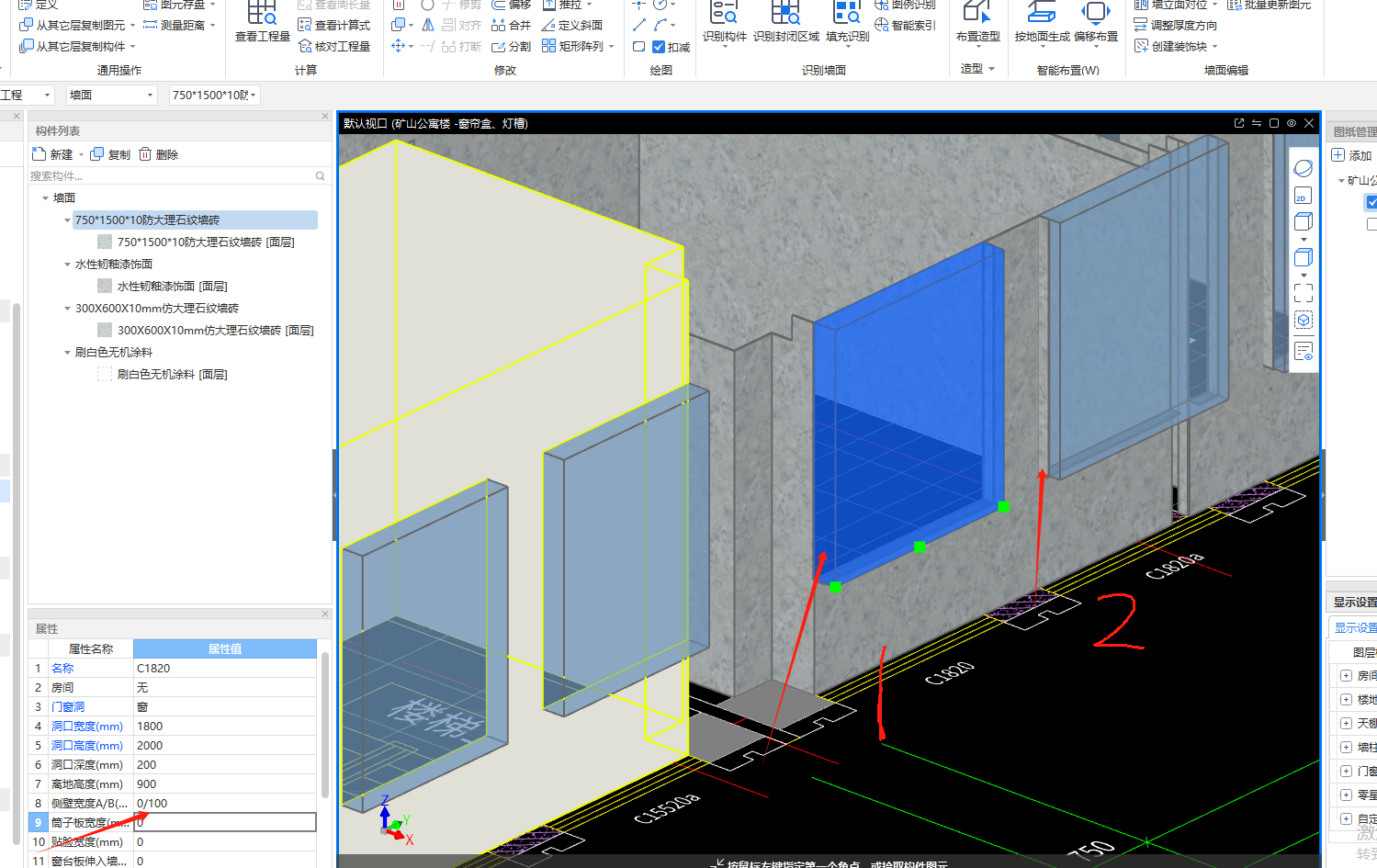1377x868 pixels.
Task: Click 布置造型 layout shape tool
Action: (x=977, y=23)
